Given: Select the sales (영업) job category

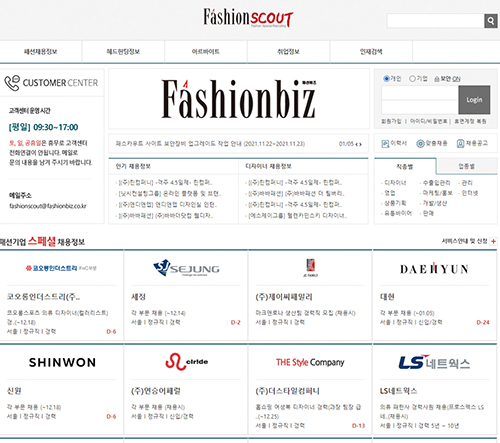Looking at the screenshot, I should (x=390, y=193).
